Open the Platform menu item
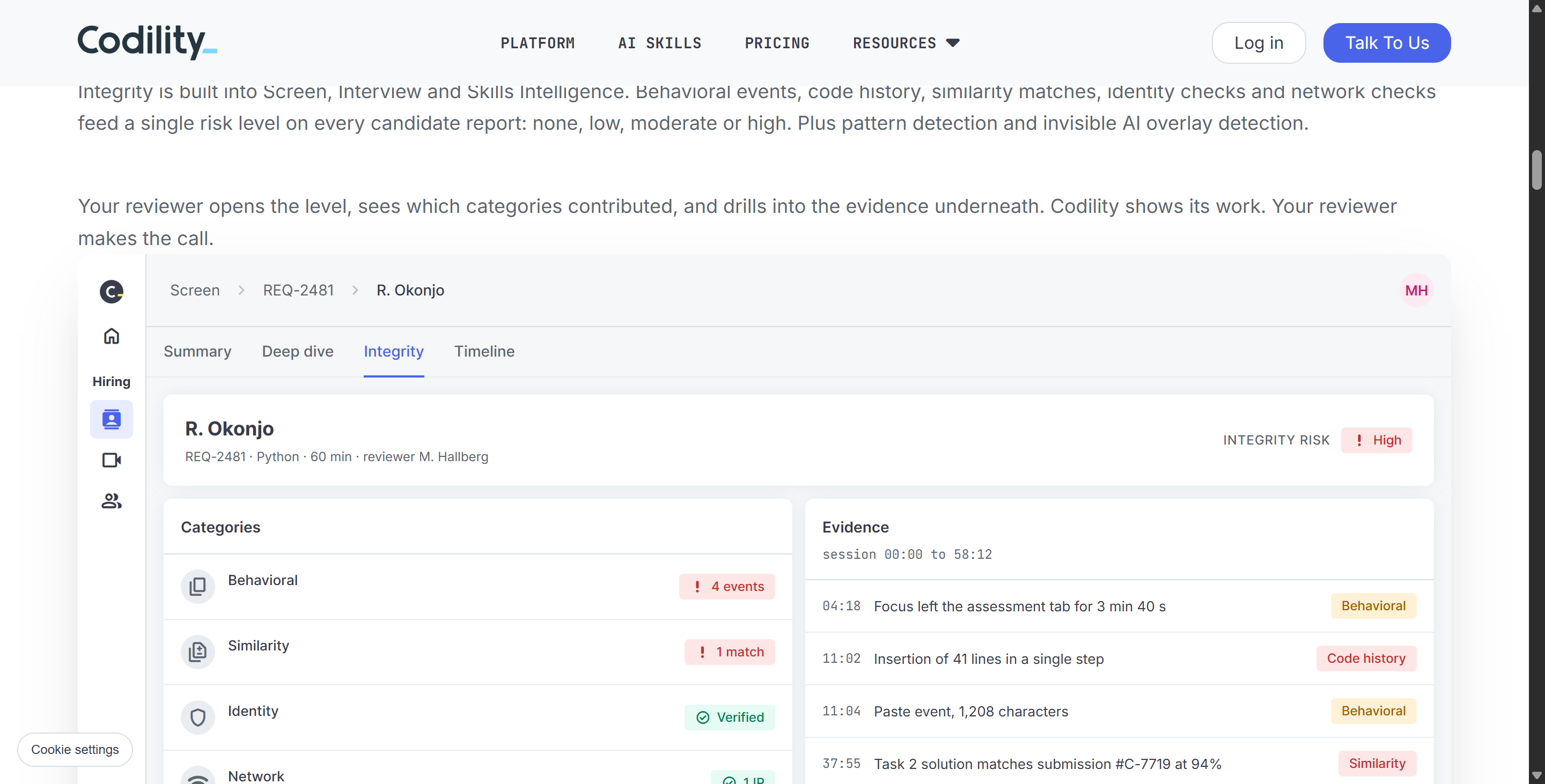Viewport: 1545px width, 784px height. pyautogui.click(x=538, y=42)
